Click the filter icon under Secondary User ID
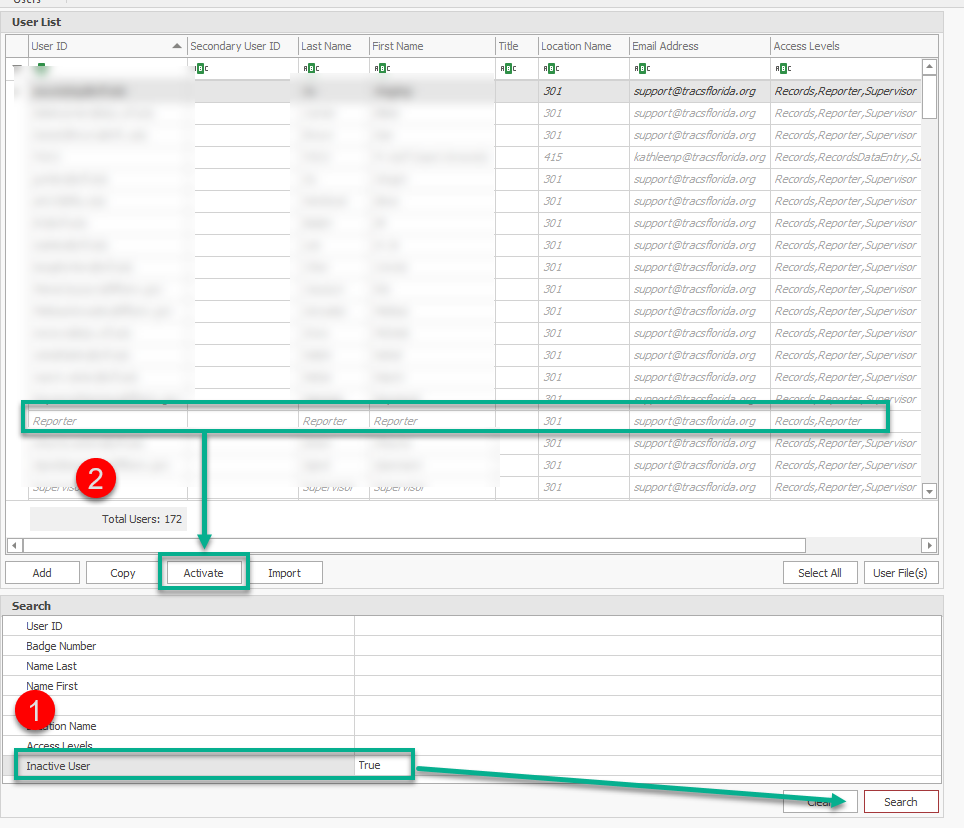This screenshot has height=828, width=964. tap(200, 69)
